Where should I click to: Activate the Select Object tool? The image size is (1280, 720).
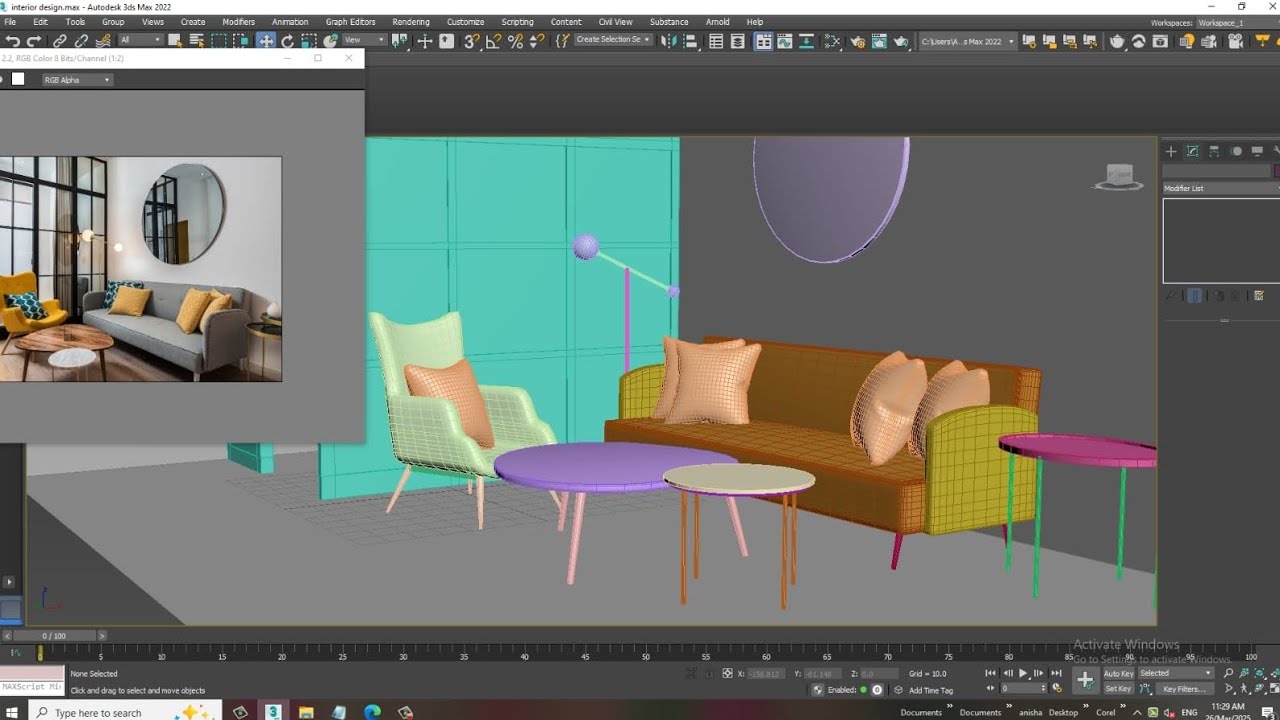tap(175, 41)
